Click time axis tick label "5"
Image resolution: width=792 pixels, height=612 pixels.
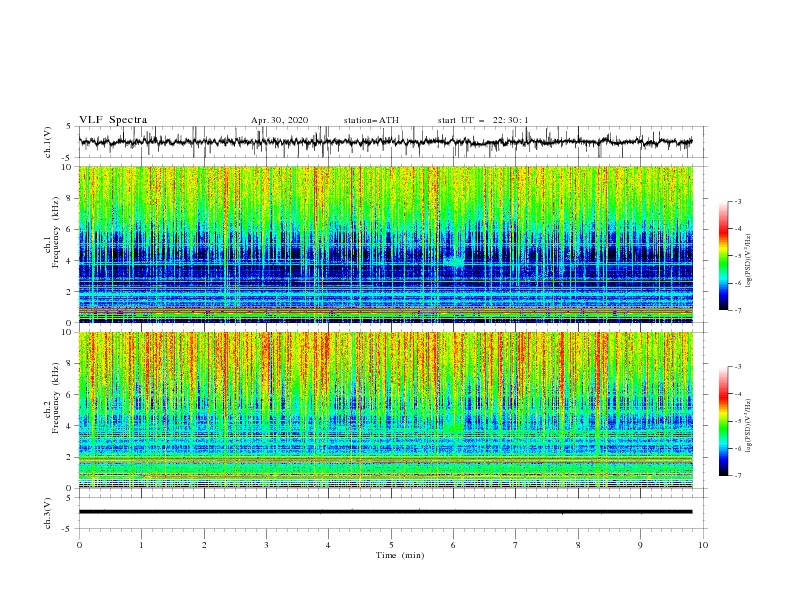pos(391,545)
